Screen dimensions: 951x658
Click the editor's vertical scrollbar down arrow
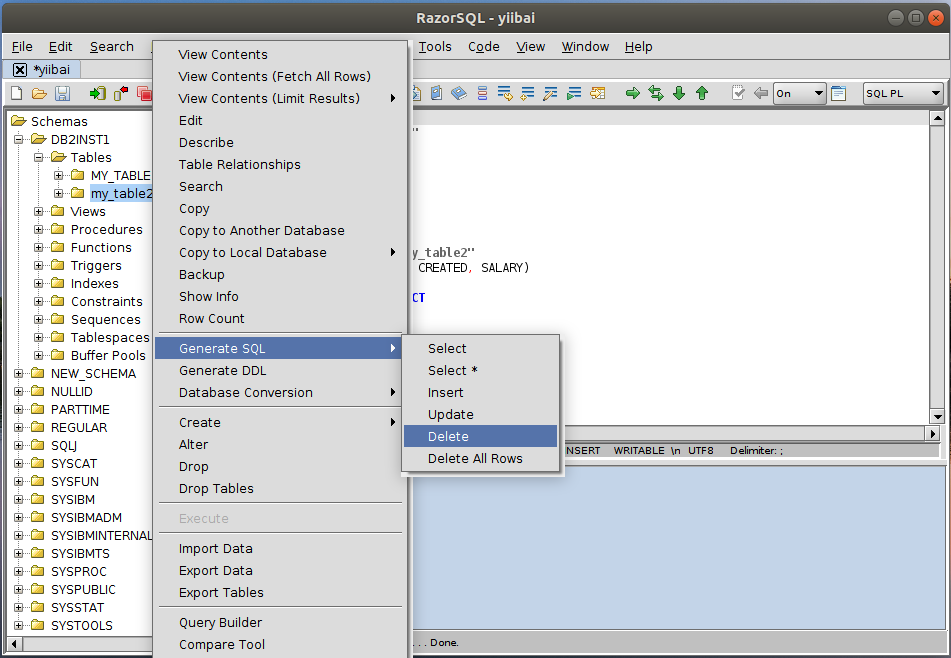pos(937,416)
